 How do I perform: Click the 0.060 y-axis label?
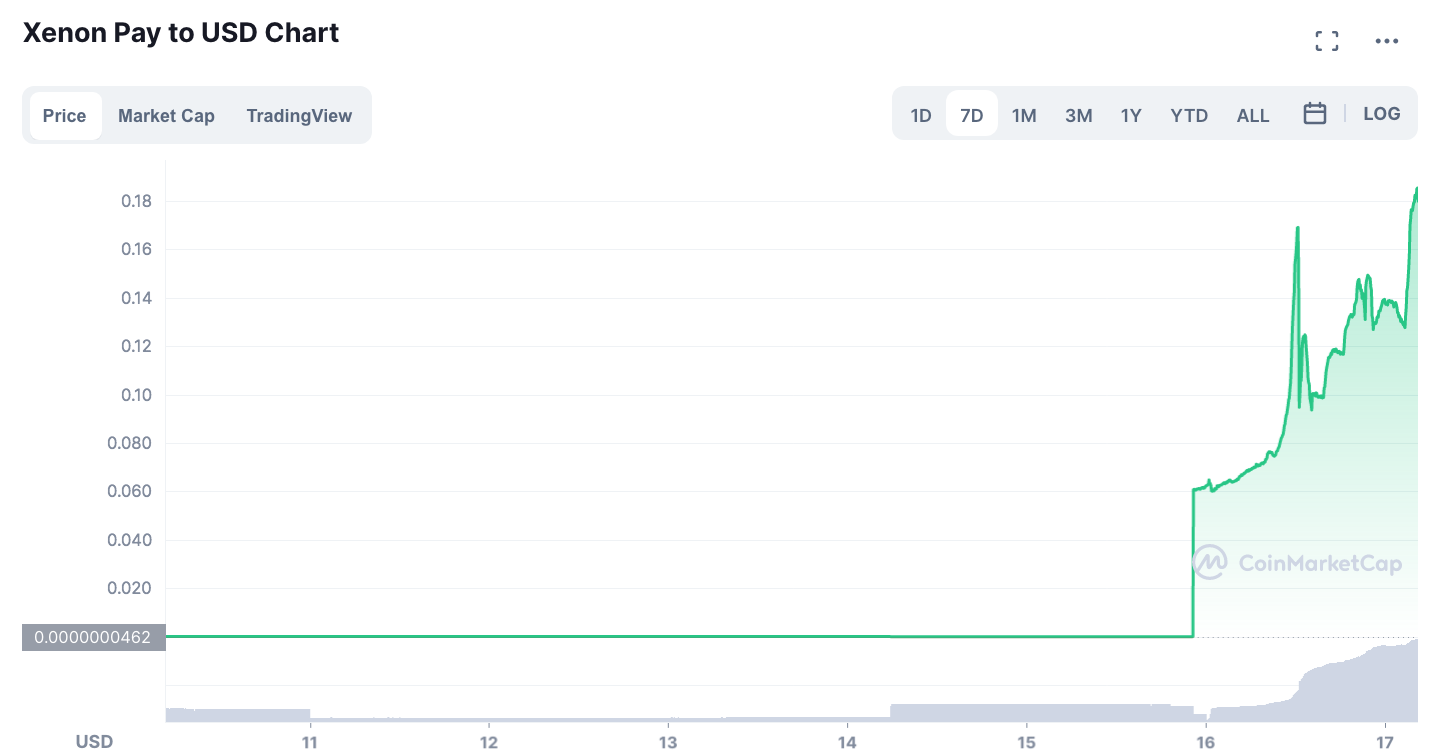click(x=130, y=491)
